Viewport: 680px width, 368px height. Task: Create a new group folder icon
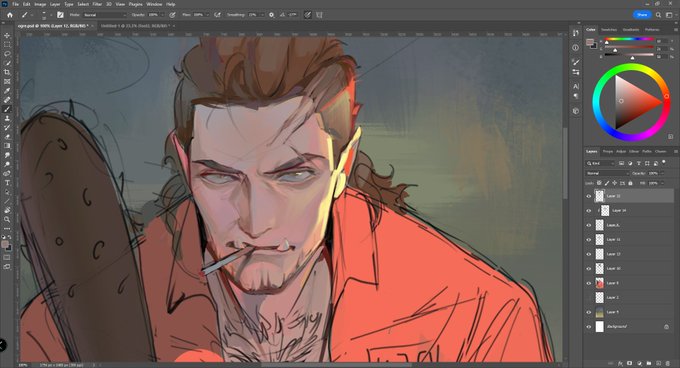[649, 363]
